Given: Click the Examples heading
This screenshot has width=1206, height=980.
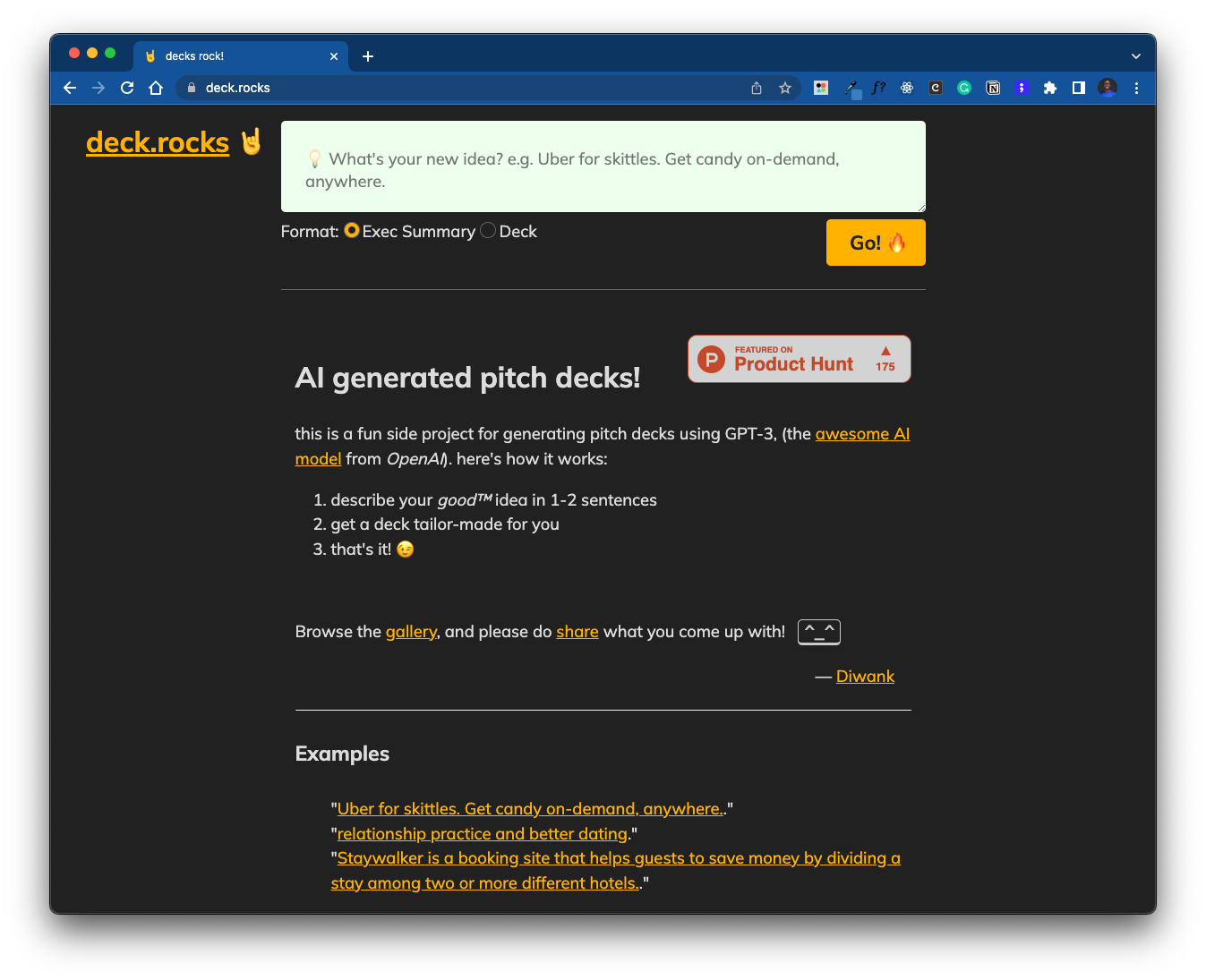Looking at the screenshot, I should (342, 754).
